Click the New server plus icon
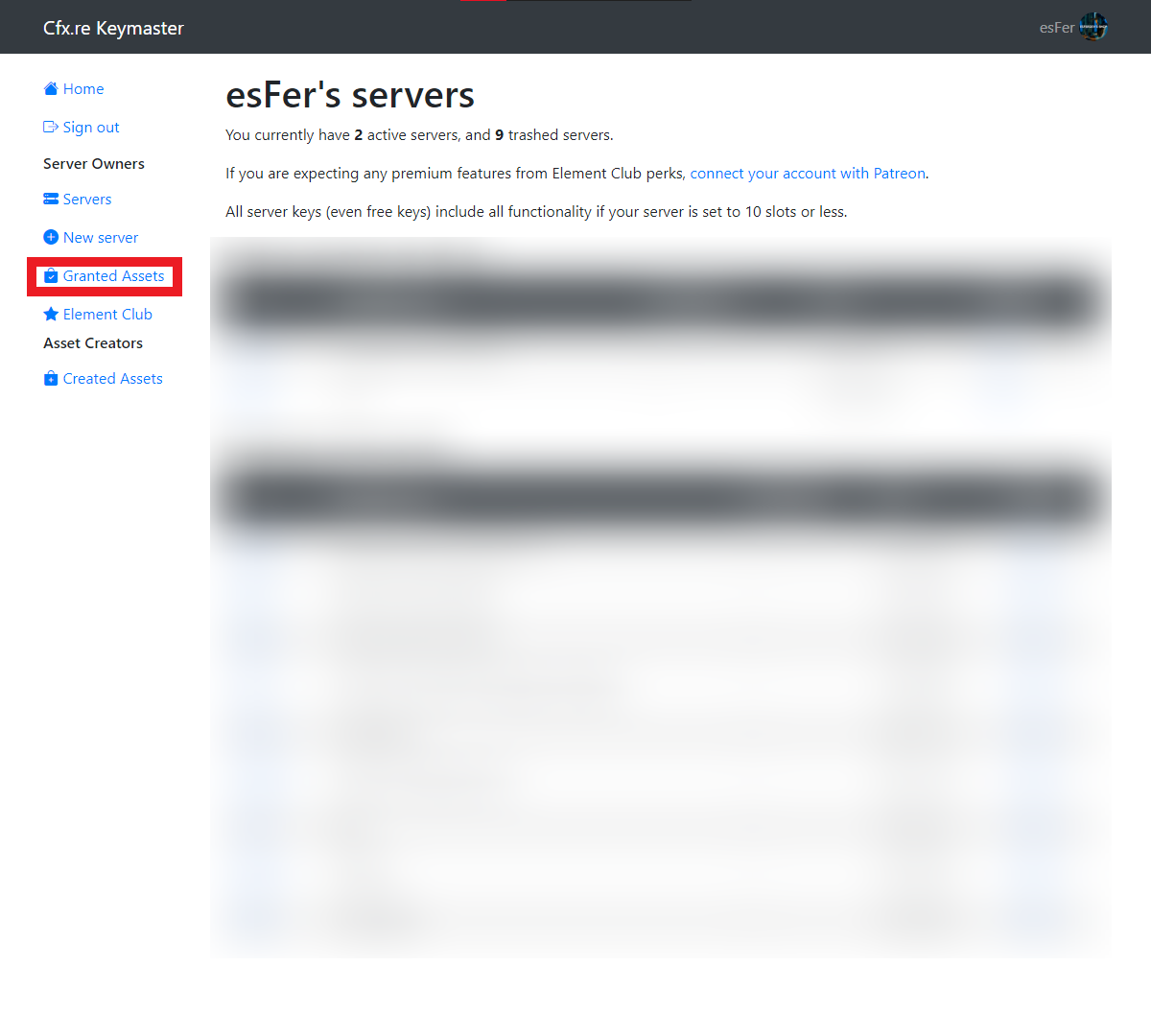This screenshot has width=1151, height=1036. 51,238
